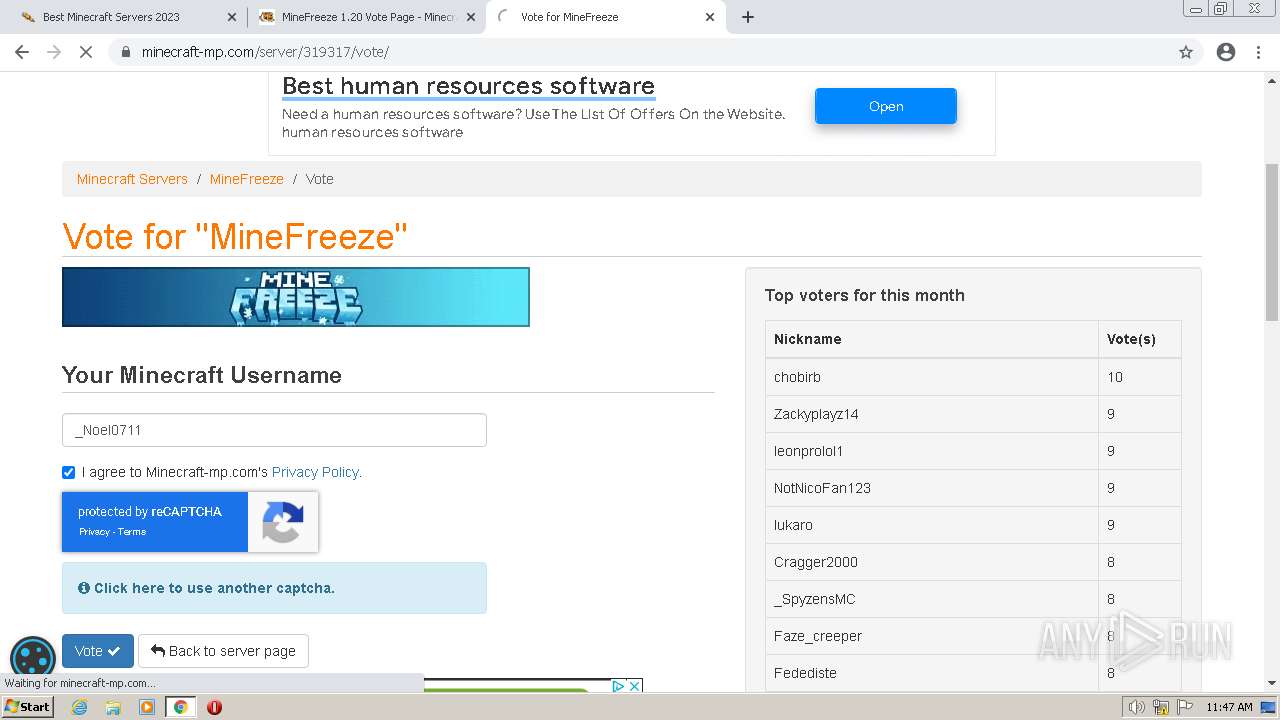The width and height of the screenshot is (1280, 720).
Task: Open reCAPTCHA Terms link
Action: tap(132, 532)
